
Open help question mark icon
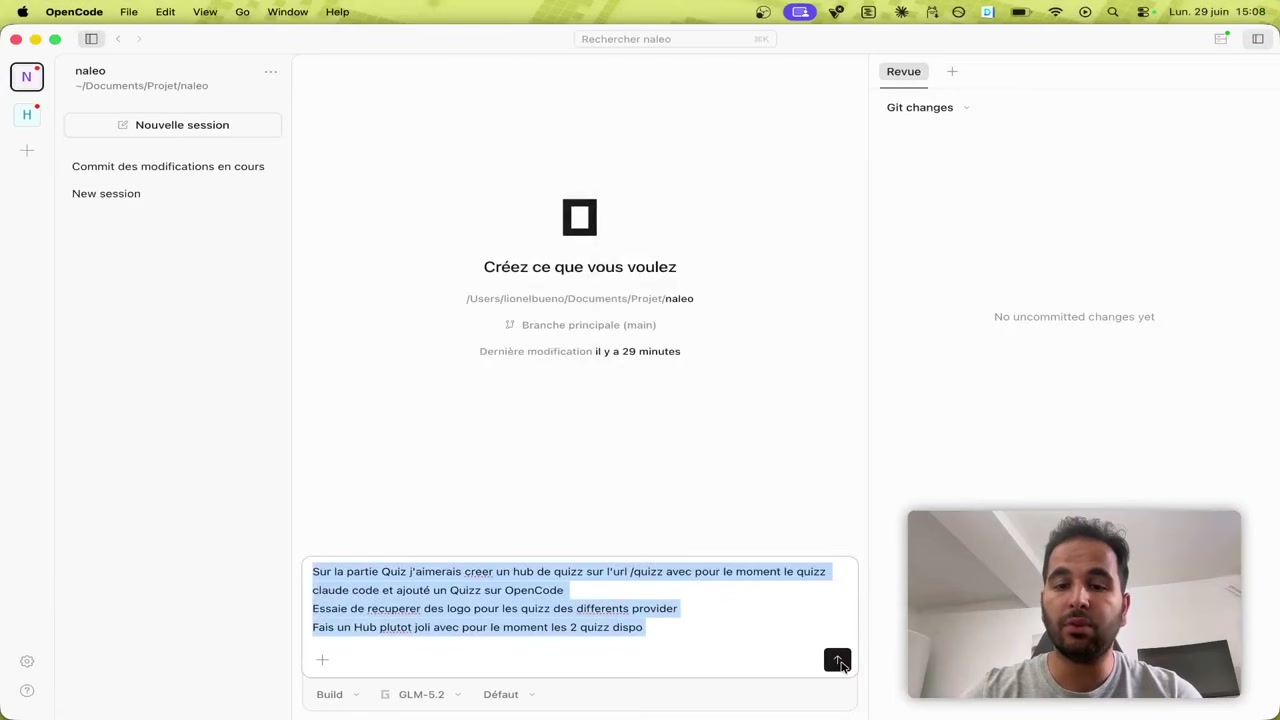(27, 691)
